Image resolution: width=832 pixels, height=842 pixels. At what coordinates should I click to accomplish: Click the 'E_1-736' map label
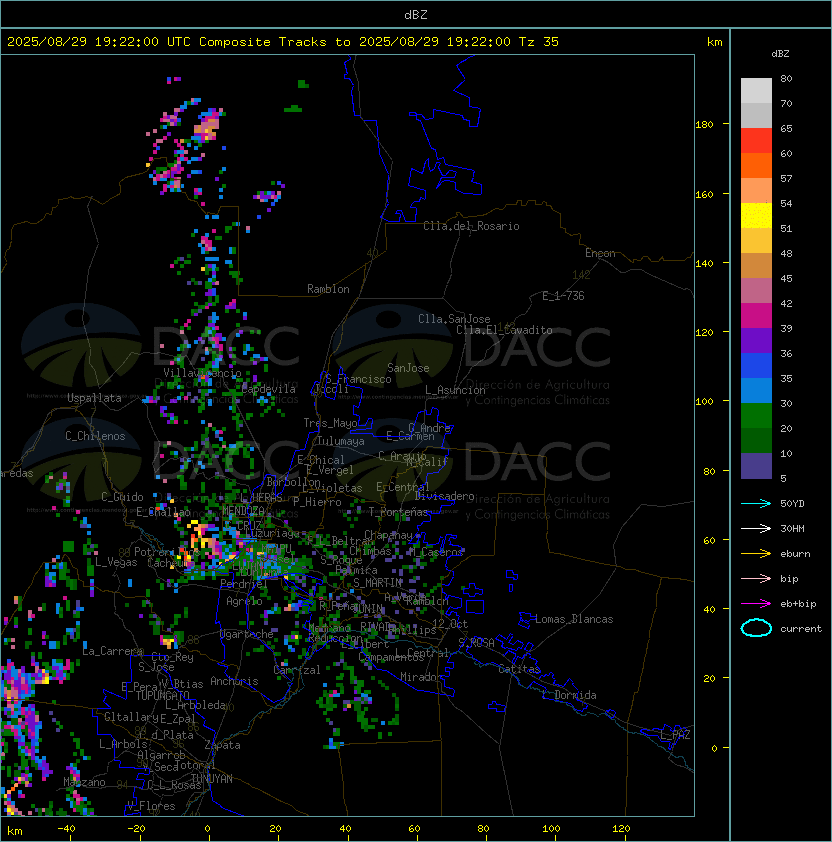point(563,296)
